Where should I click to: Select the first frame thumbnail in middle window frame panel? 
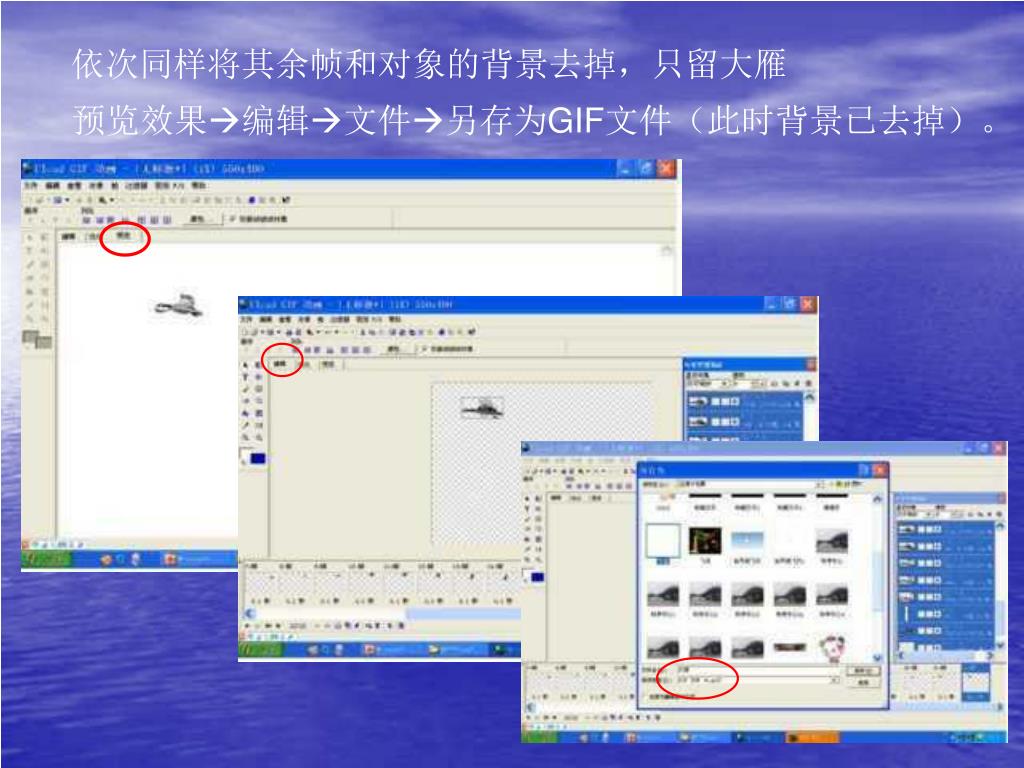[x=261, y=583]
